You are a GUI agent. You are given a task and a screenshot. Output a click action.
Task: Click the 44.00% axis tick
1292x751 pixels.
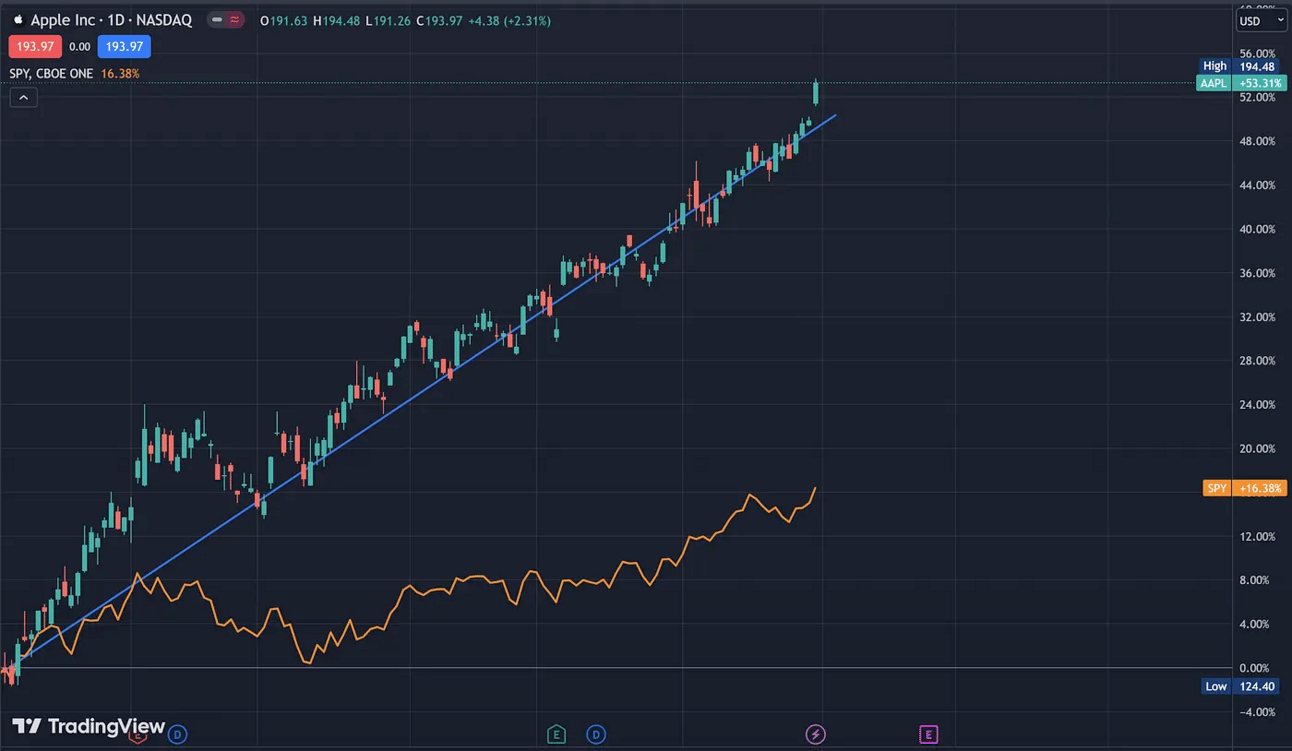click(x=1257, y=185)
